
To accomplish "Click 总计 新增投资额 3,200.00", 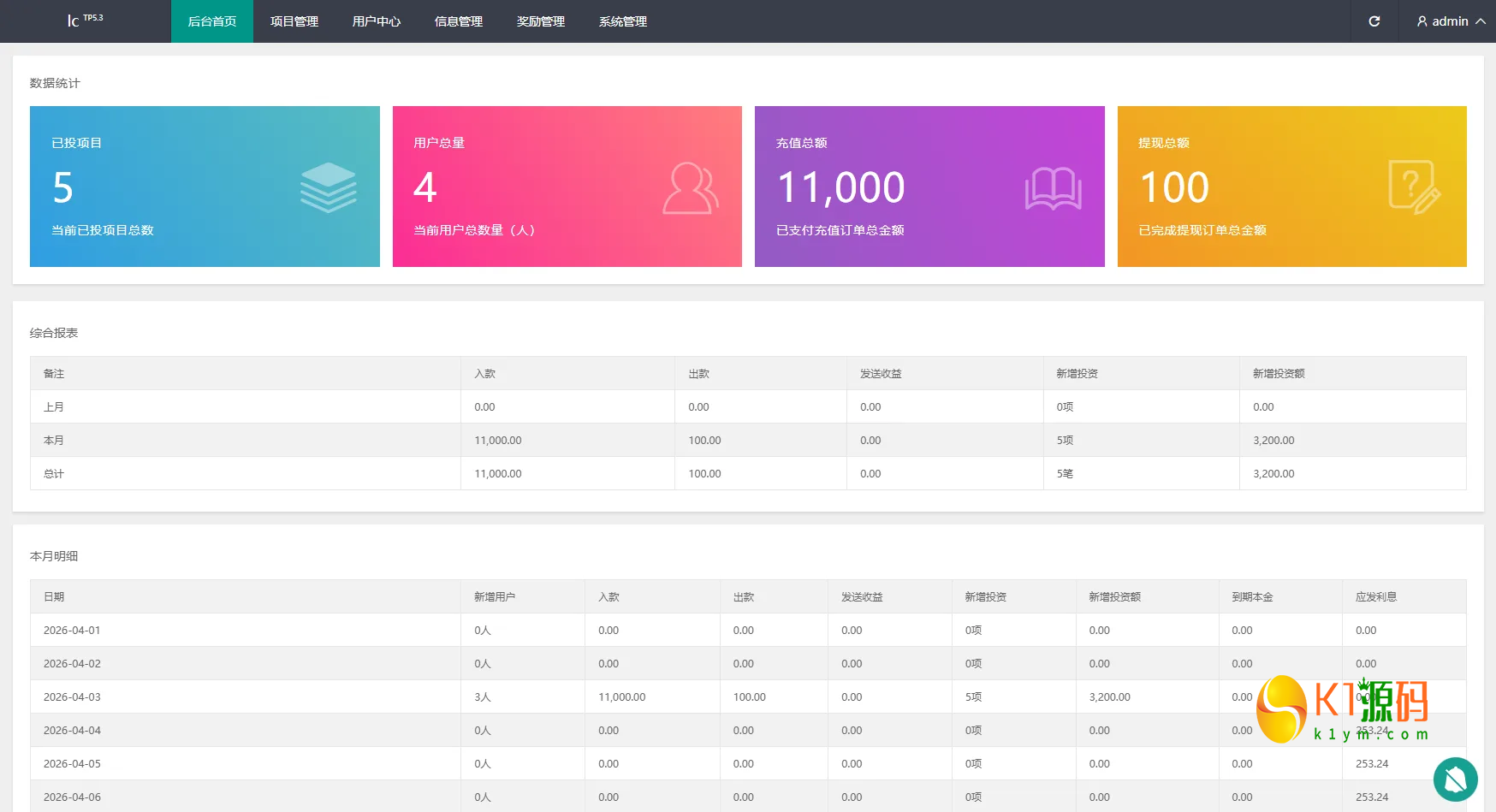I will [1273, 474].
